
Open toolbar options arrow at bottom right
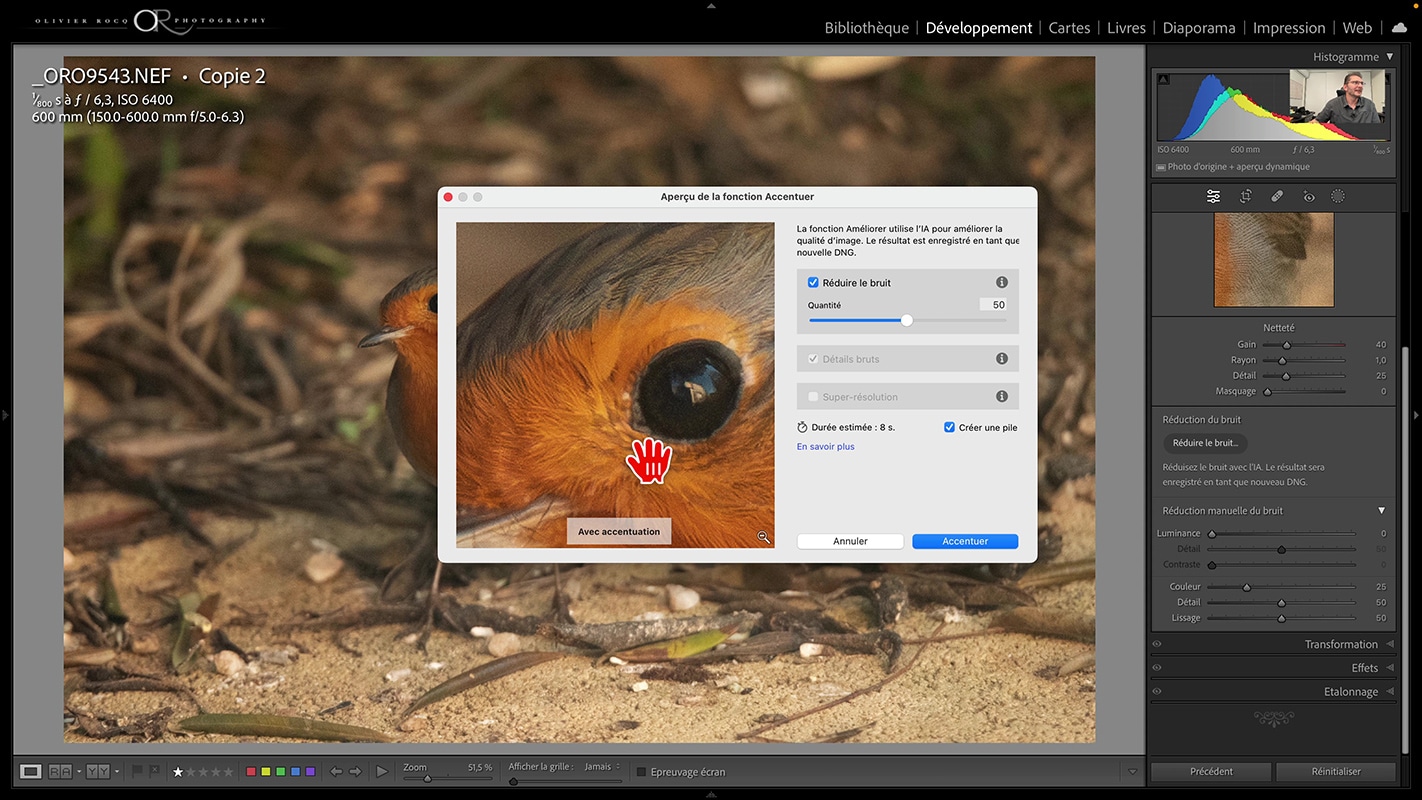coord(1132,772)
